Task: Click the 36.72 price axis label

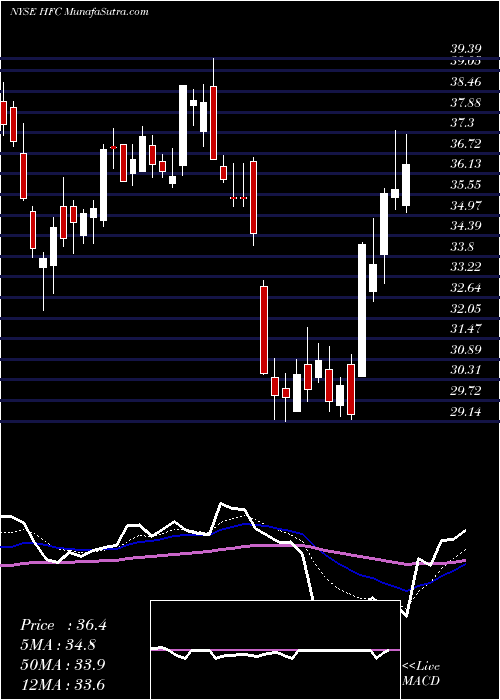Action: coord(466,144)
